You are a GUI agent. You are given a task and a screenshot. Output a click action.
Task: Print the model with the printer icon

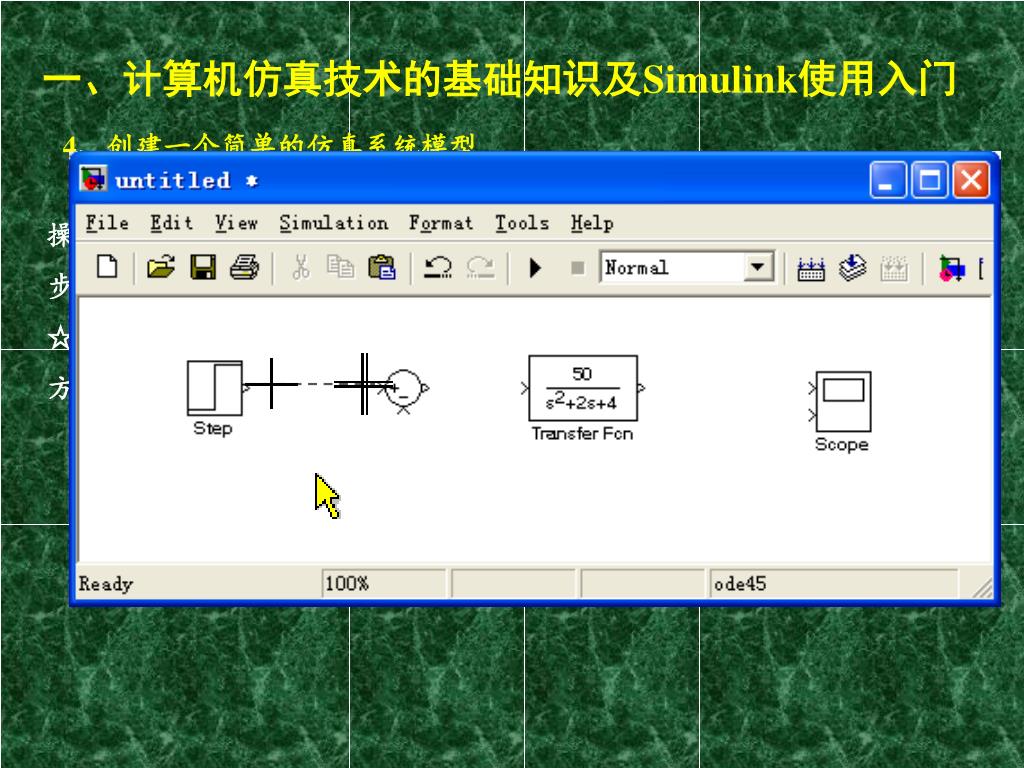click(x=244, y=267)
